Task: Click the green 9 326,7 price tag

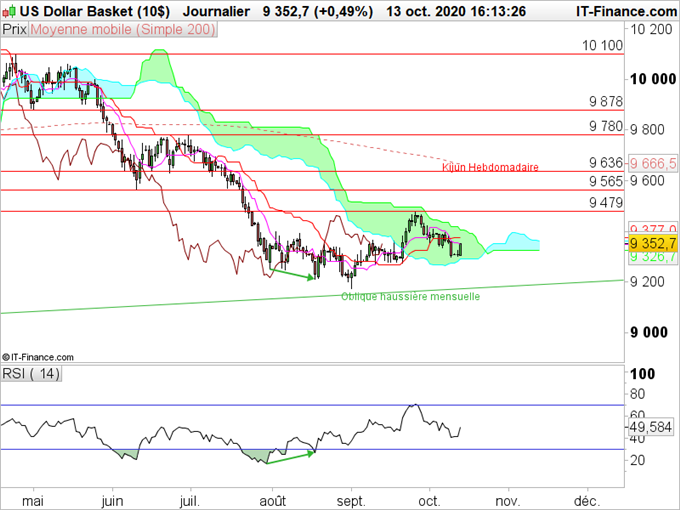Action: (653, 257)
